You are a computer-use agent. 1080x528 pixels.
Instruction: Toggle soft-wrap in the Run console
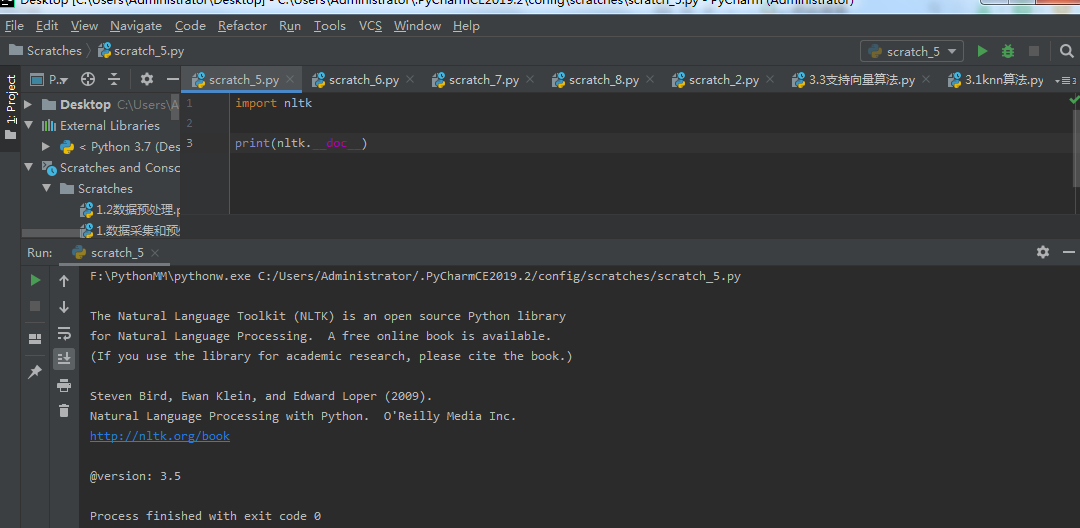64,334
